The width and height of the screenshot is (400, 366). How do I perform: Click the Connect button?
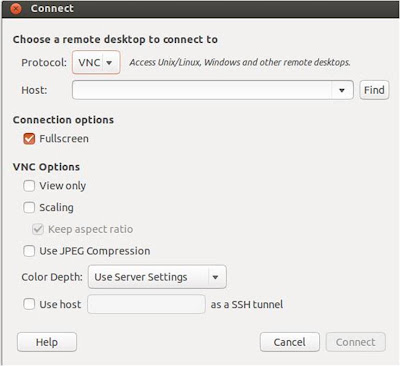(x=356, y=342)
